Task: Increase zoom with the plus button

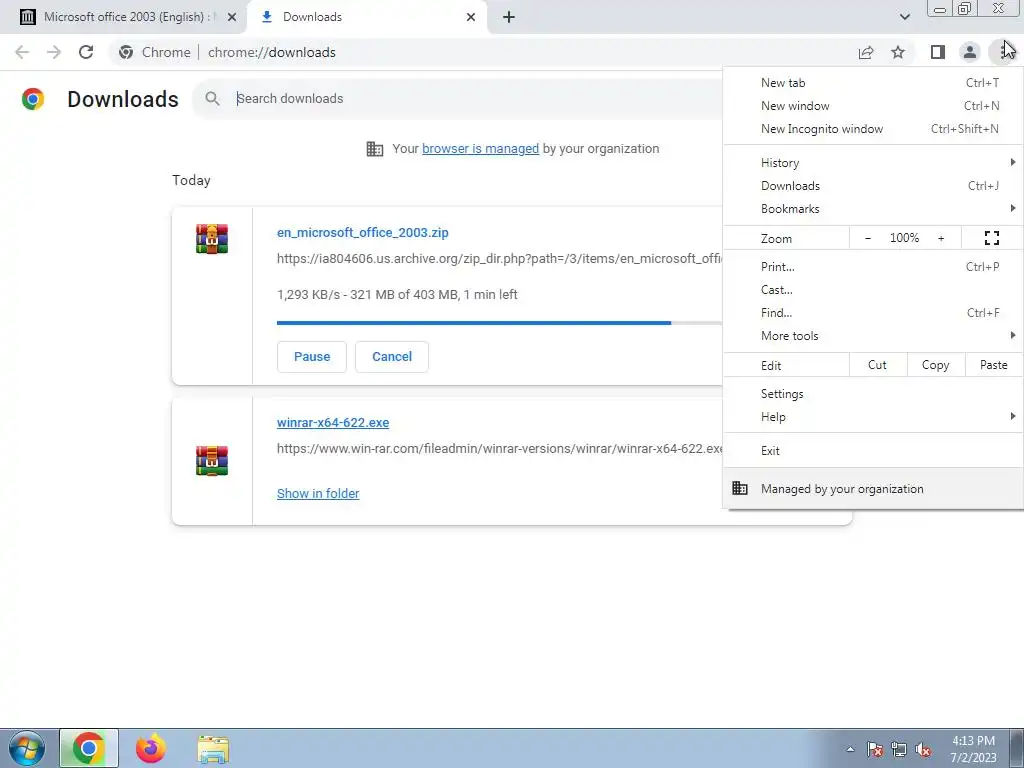Action: coord(941,238)
